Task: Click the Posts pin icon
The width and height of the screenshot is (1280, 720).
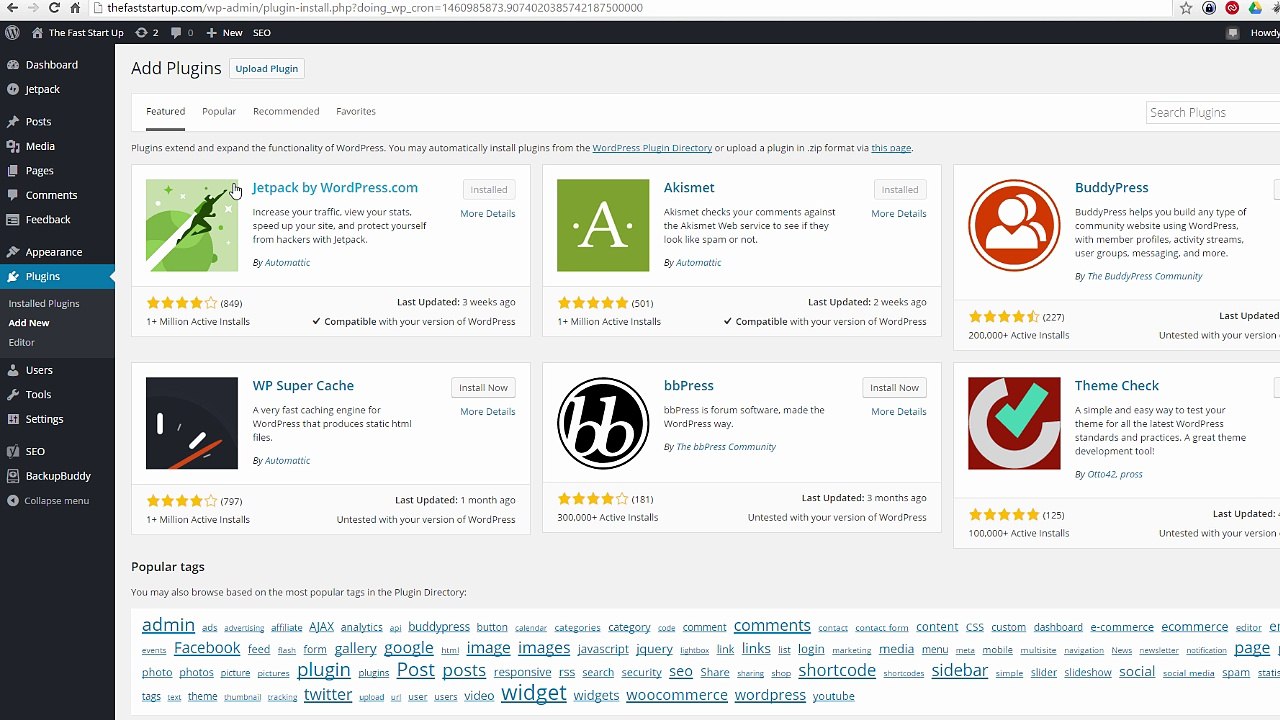Action: 13,122
